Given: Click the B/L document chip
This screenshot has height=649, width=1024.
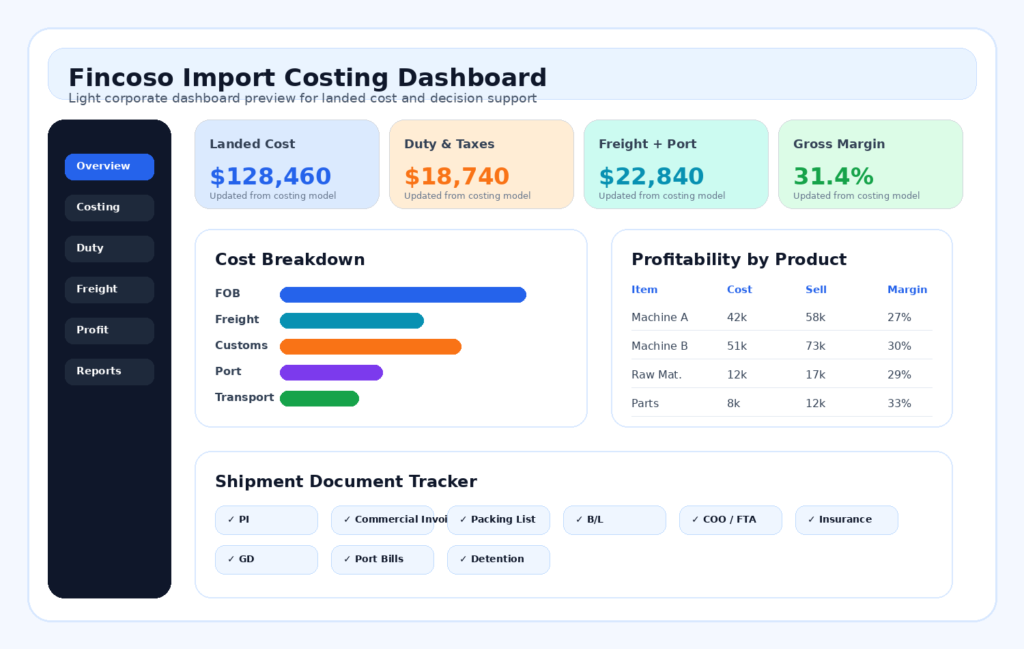Looking at the screenshot, I should 615,520.
